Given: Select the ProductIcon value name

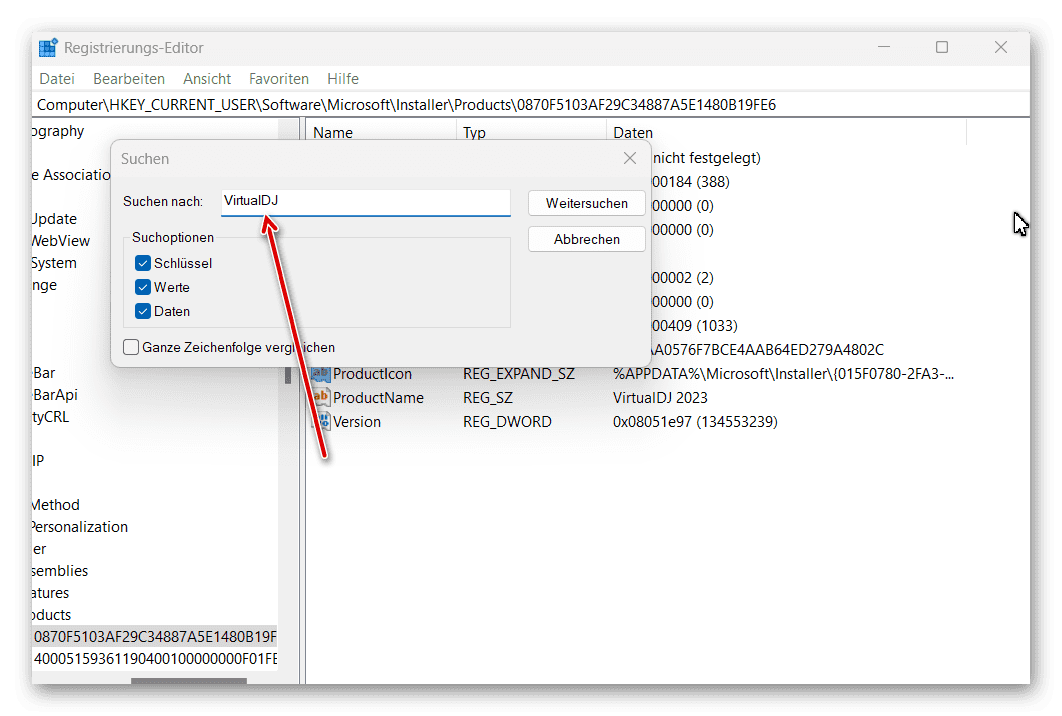Looking at the screenshot, I should [372, 374].
